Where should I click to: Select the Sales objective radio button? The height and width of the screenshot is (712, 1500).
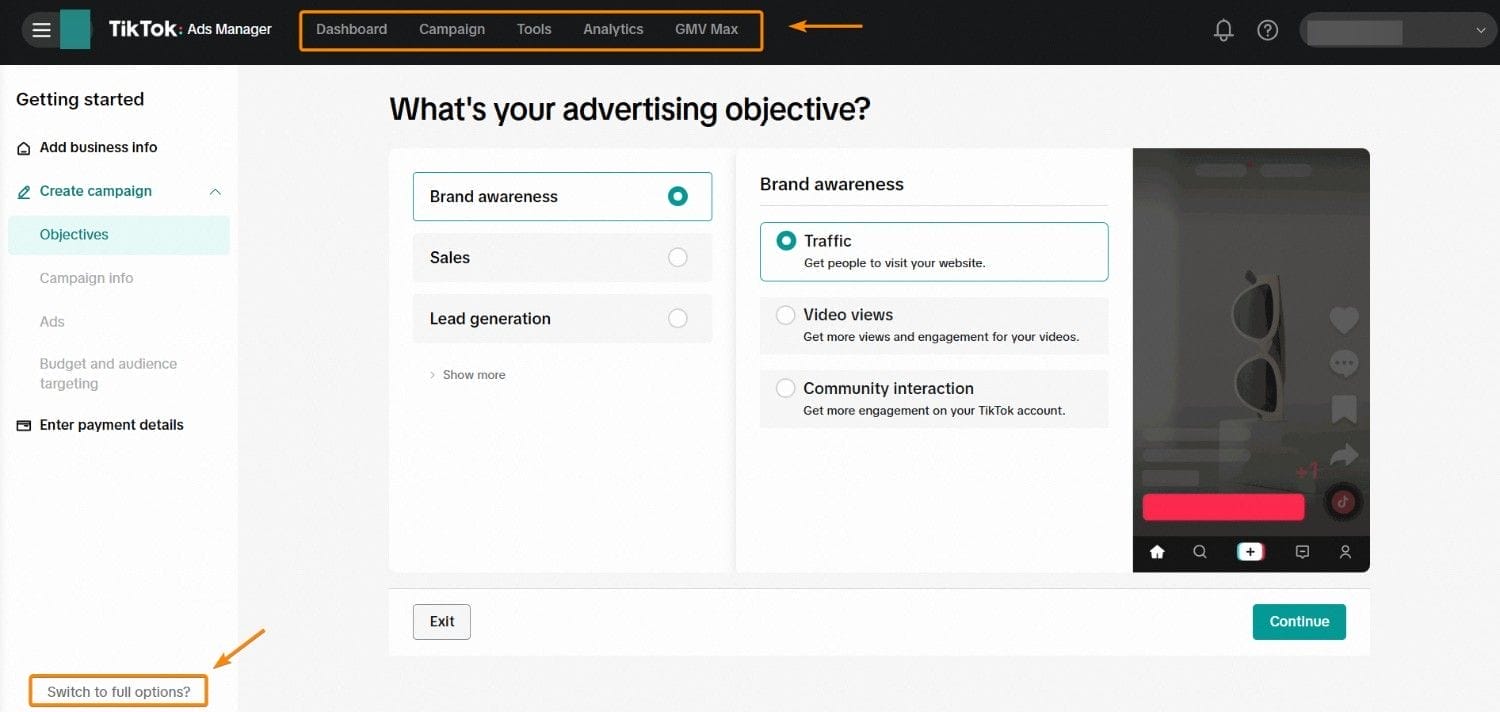coord(678,257)
